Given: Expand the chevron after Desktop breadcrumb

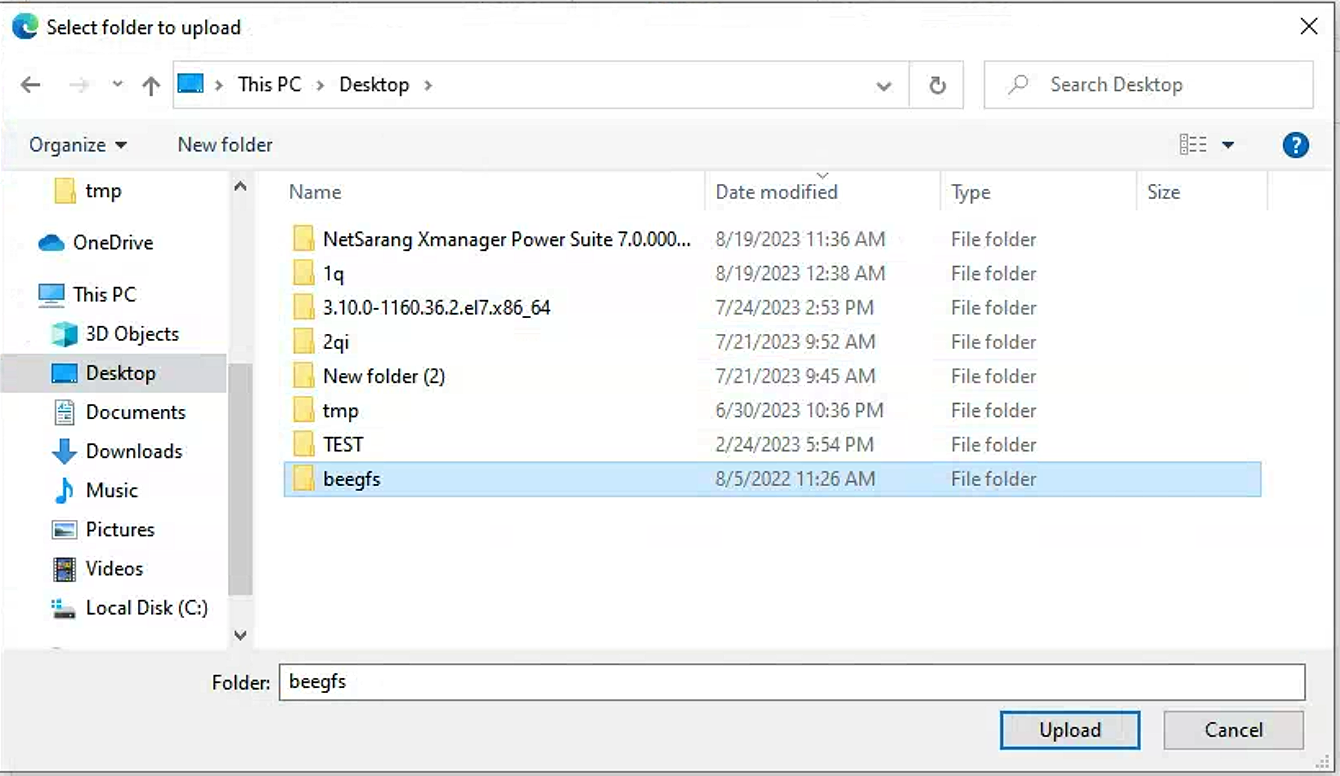Looking at the screenshot, I should 428,85.
